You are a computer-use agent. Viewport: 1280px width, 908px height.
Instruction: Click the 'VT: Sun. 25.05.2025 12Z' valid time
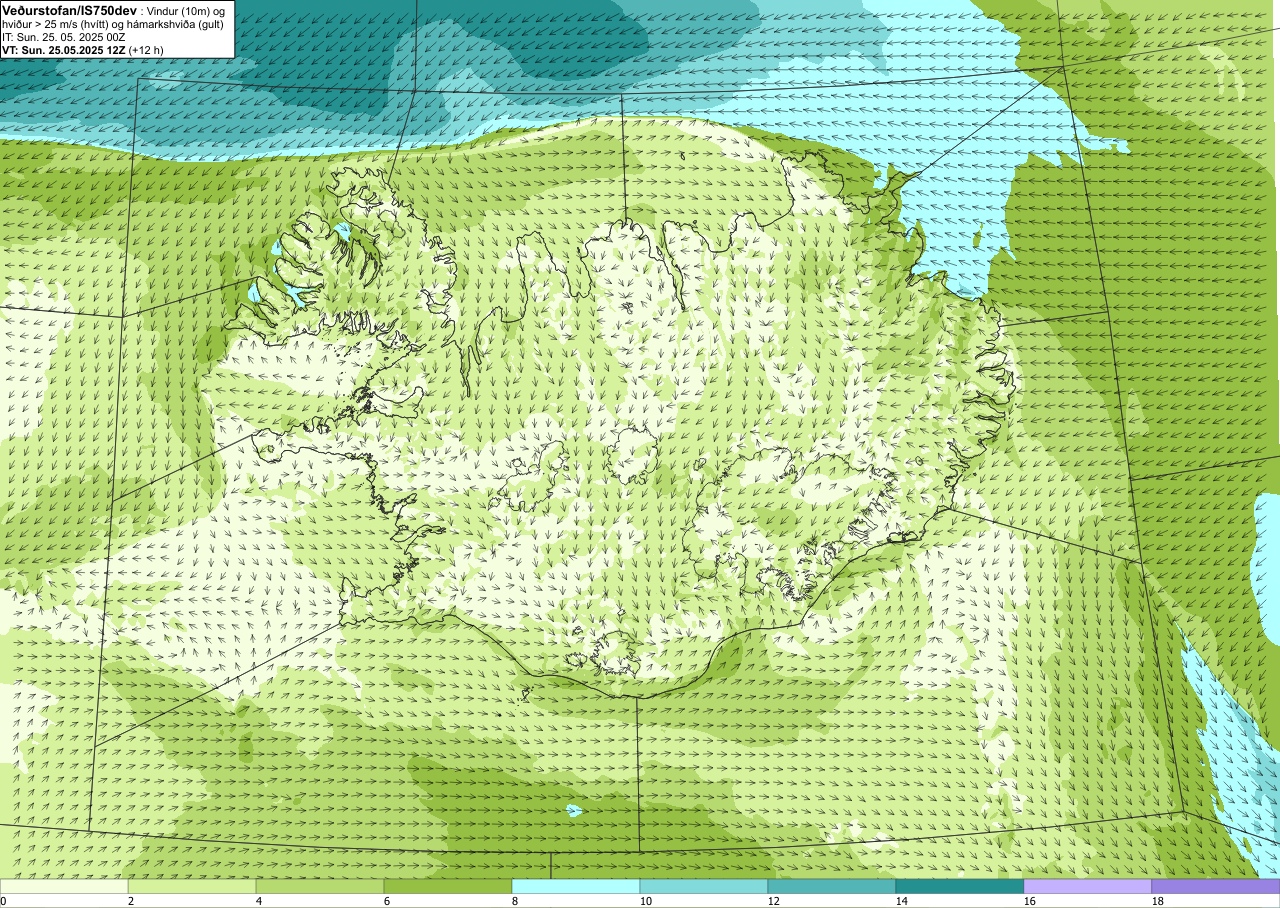pos(63,49)
